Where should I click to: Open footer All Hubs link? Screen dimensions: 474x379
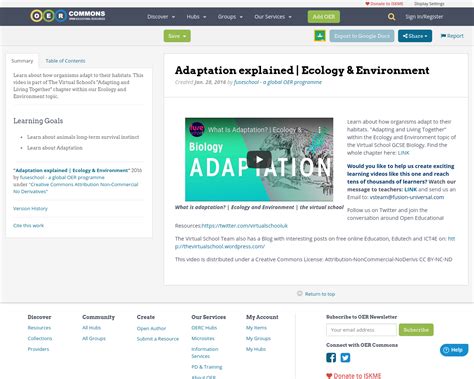point(91,328)
